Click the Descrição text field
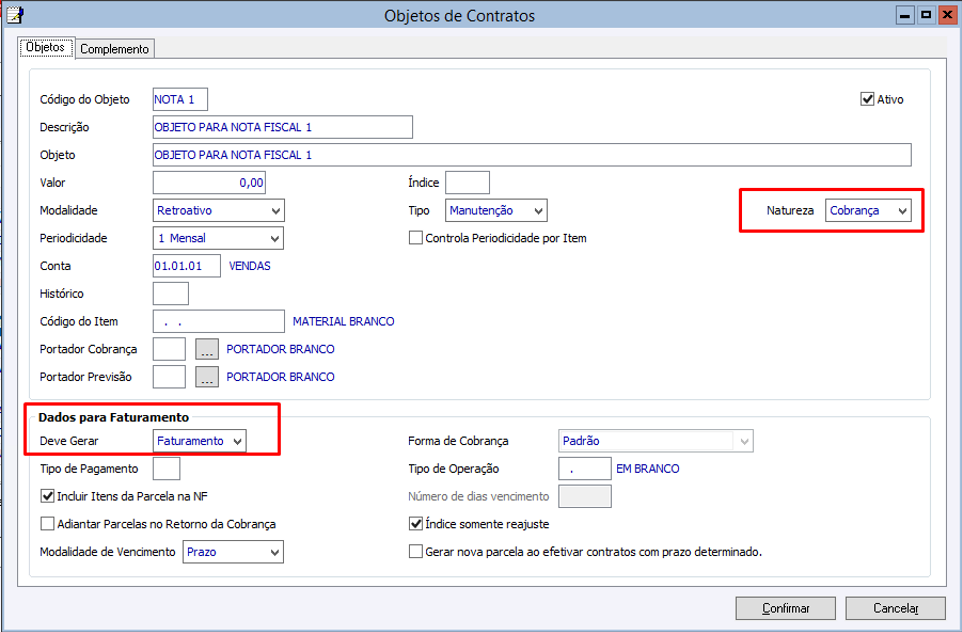This screenshot has height=632, width=962. coord(282,127)
